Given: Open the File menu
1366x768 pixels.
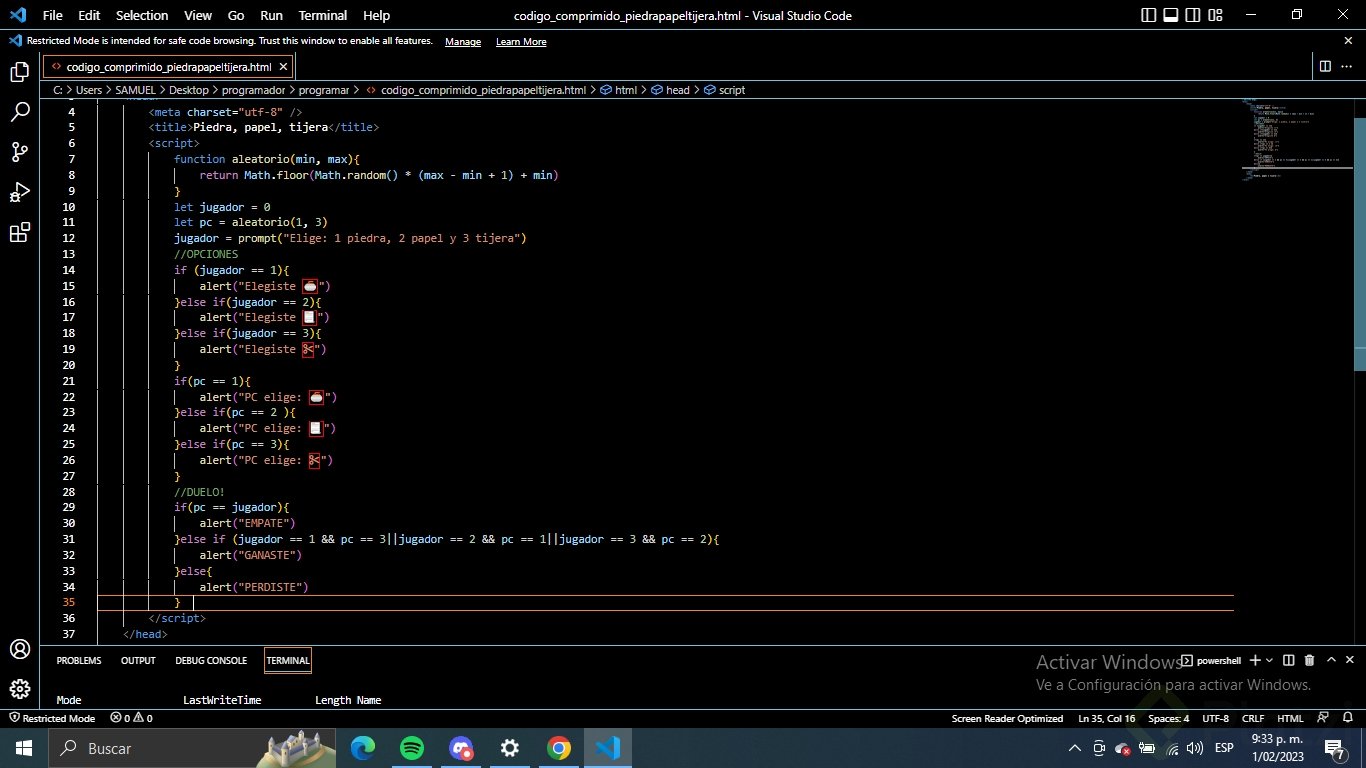Looking at the screenshot, I should (x=53, y=15).
